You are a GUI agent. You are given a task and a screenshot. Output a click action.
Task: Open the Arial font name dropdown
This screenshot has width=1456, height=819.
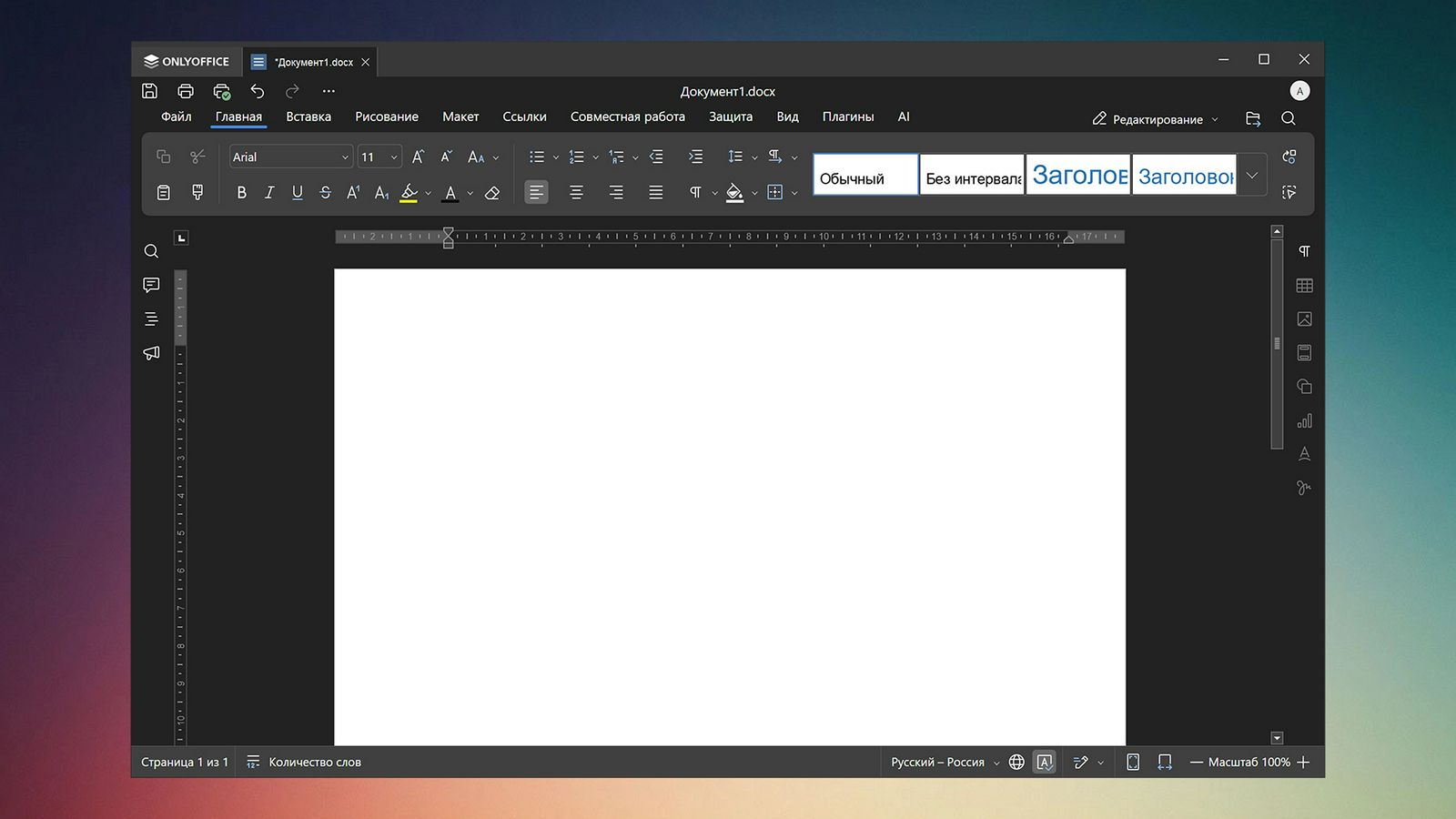click(345, 157)
